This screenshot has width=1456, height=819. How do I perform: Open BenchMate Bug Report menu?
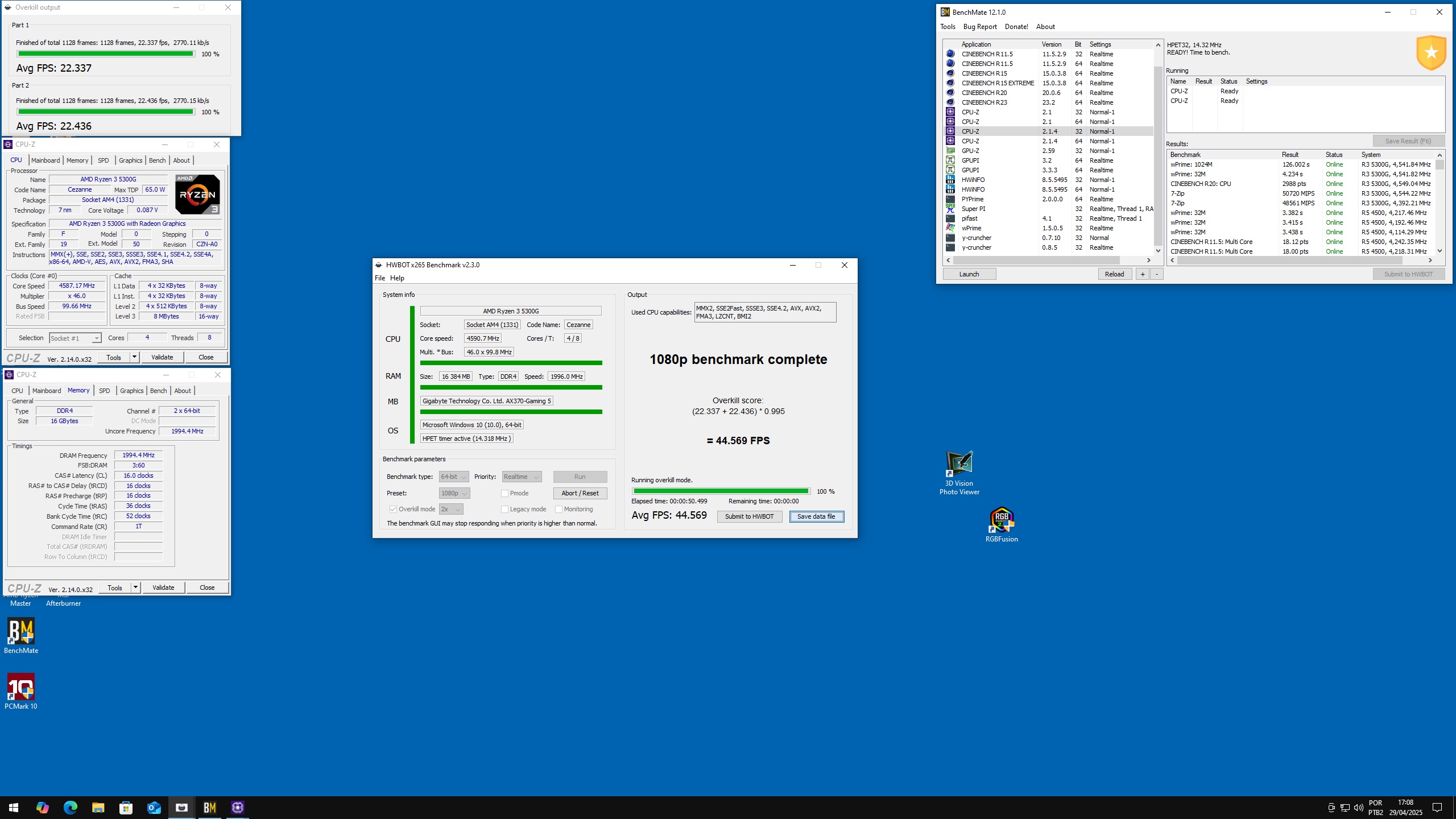click(x=979, y=27)
